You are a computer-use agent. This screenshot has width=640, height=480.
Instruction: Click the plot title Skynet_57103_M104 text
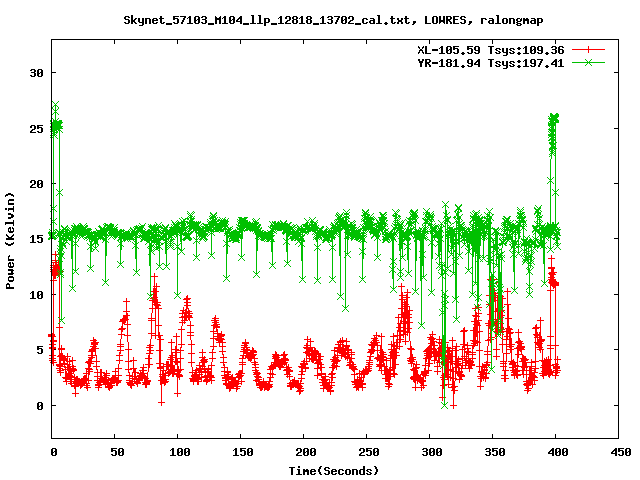333,20
